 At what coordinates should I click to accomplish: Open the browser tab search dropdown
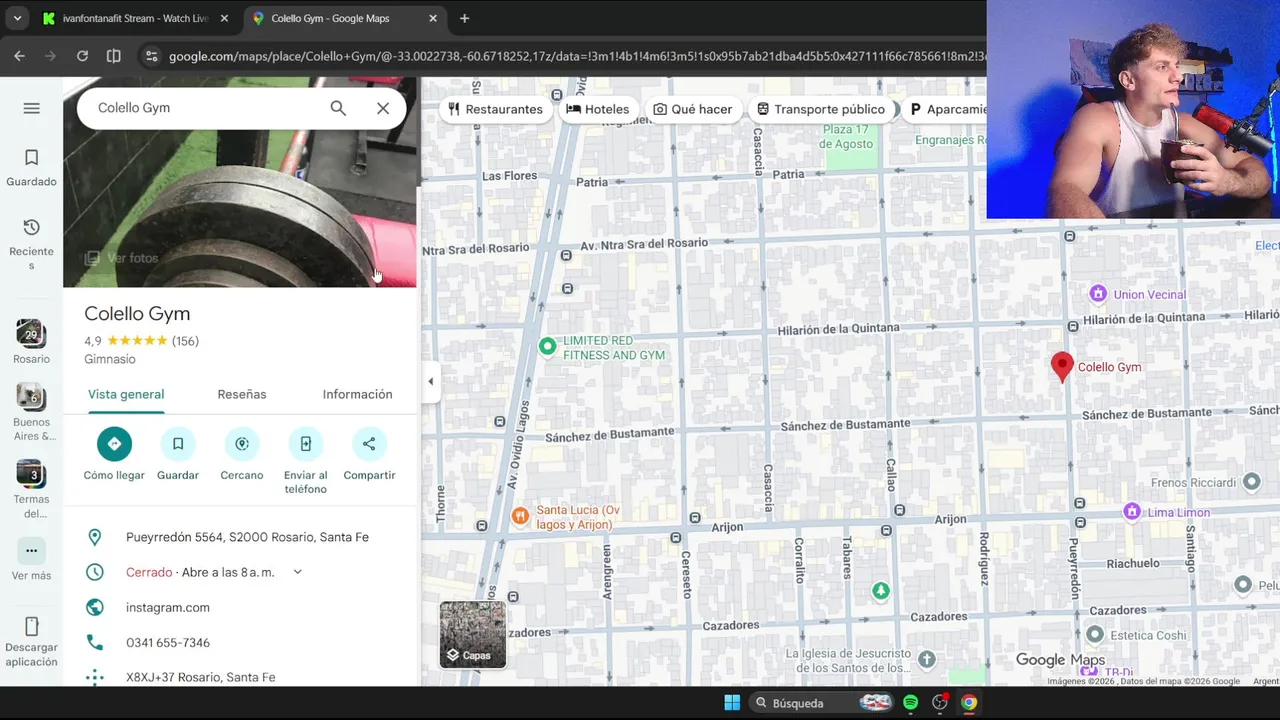(17, 18)
